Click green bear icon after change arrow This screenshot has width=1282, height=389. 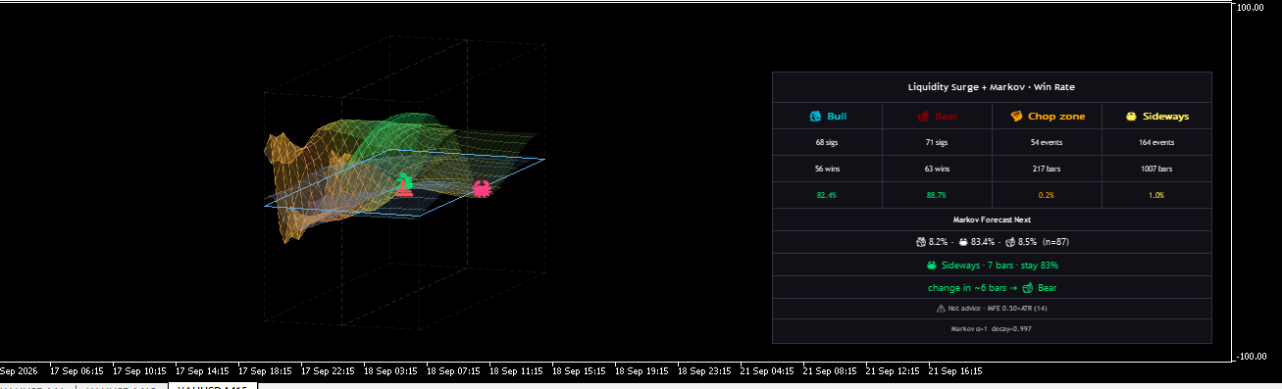[x=1027, y=288]
